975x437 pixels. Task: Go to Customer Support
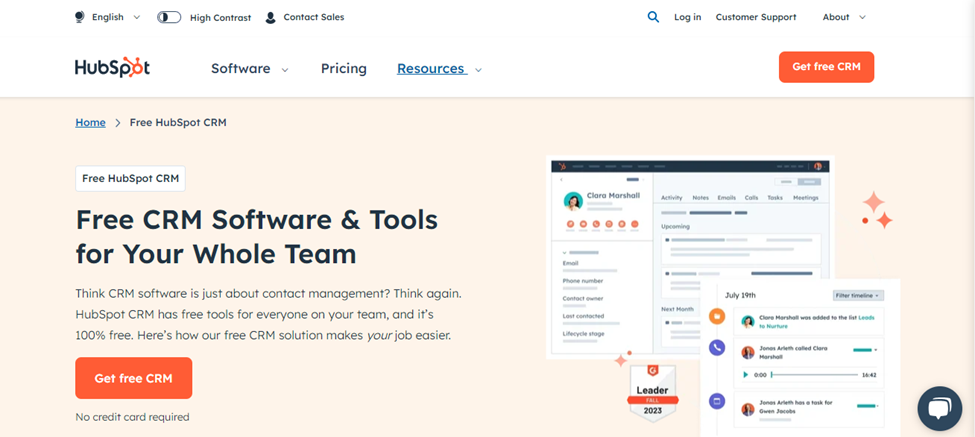pos(756,17)
